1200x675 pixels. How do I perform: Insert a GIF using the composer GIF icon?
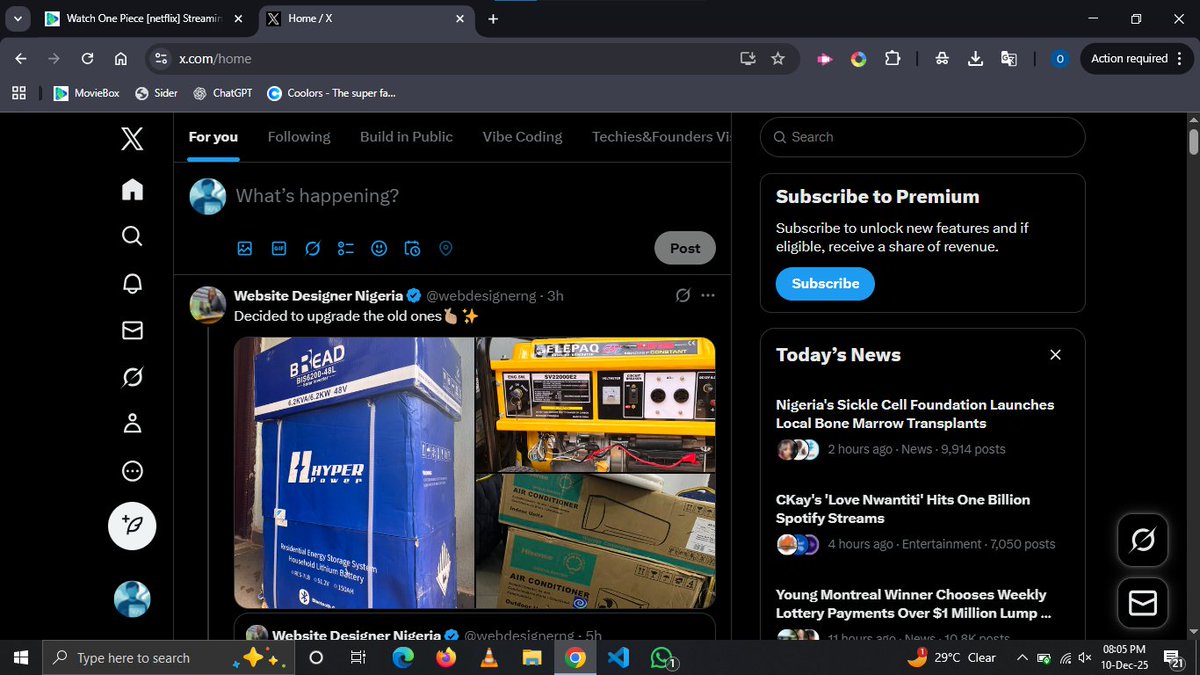[x=279, y=248]
